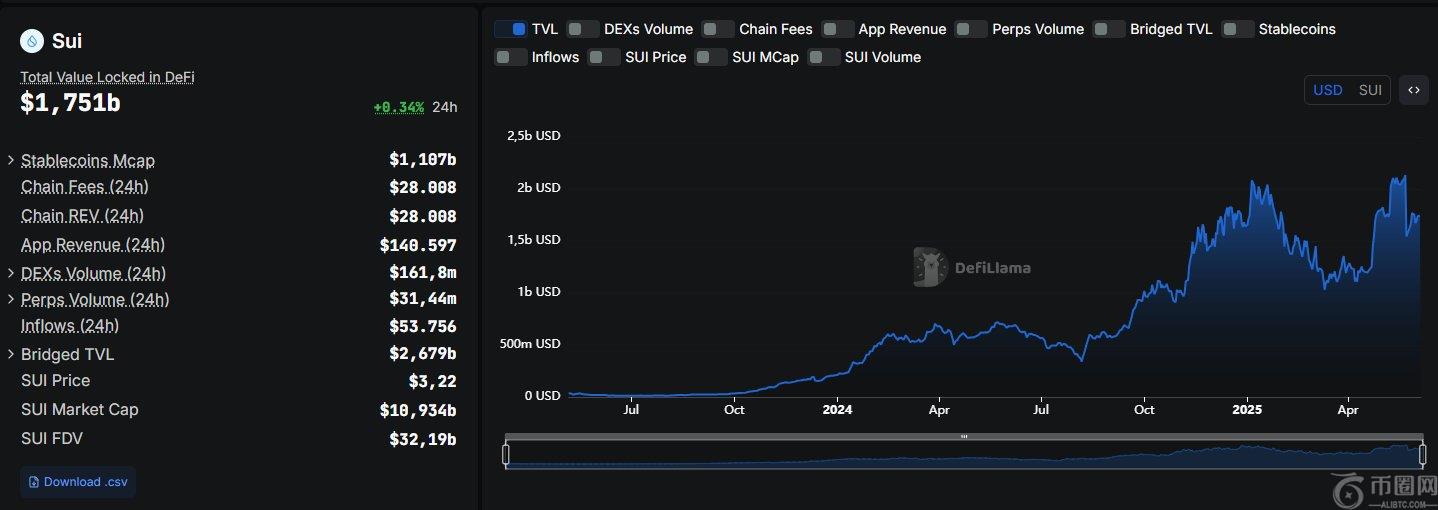Turn on App Revenue series
This screenshot has height=510, width=1438.
837,29
